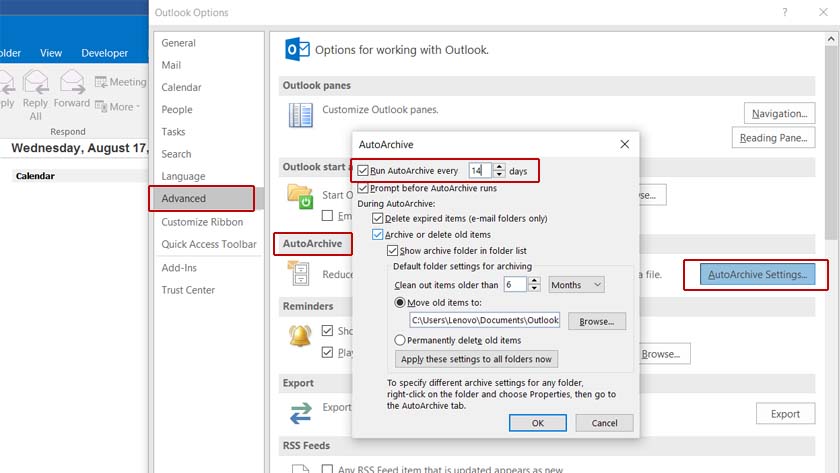Image resolution: width=840 pixels, height=473 pixels.
Task: Click Apply these settings to all folders now
Action: pos(476,359)
